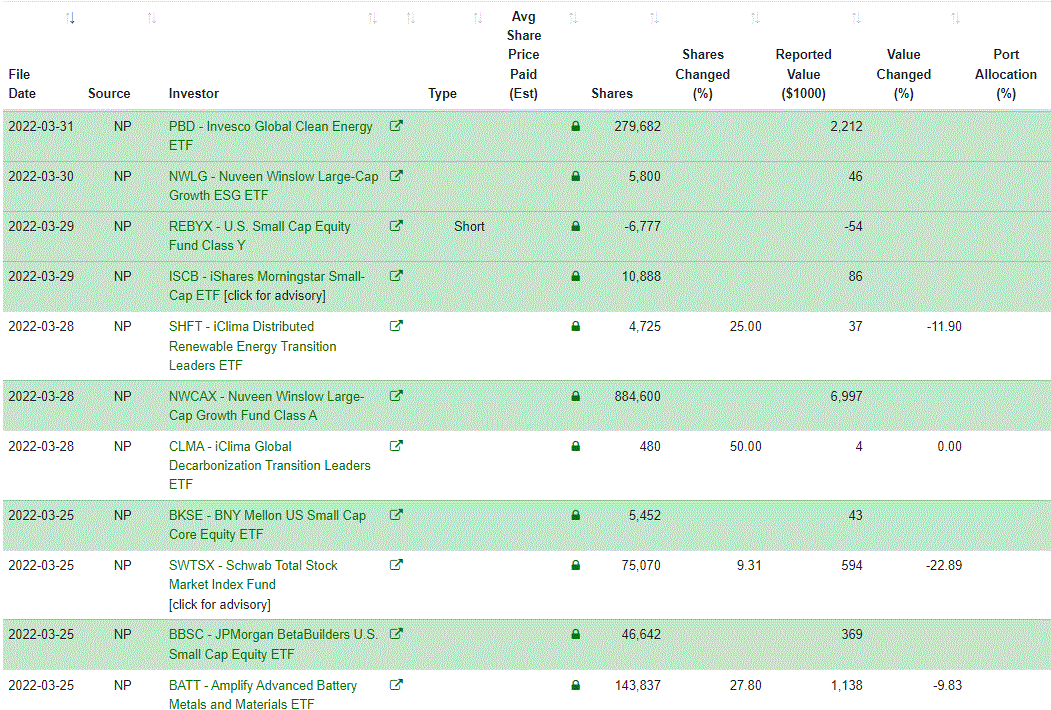This screenshot has width=1051, height=710.
Task: Open REBYX - U.S. Small Cap Equity Fund
Action: pos(259,236)
